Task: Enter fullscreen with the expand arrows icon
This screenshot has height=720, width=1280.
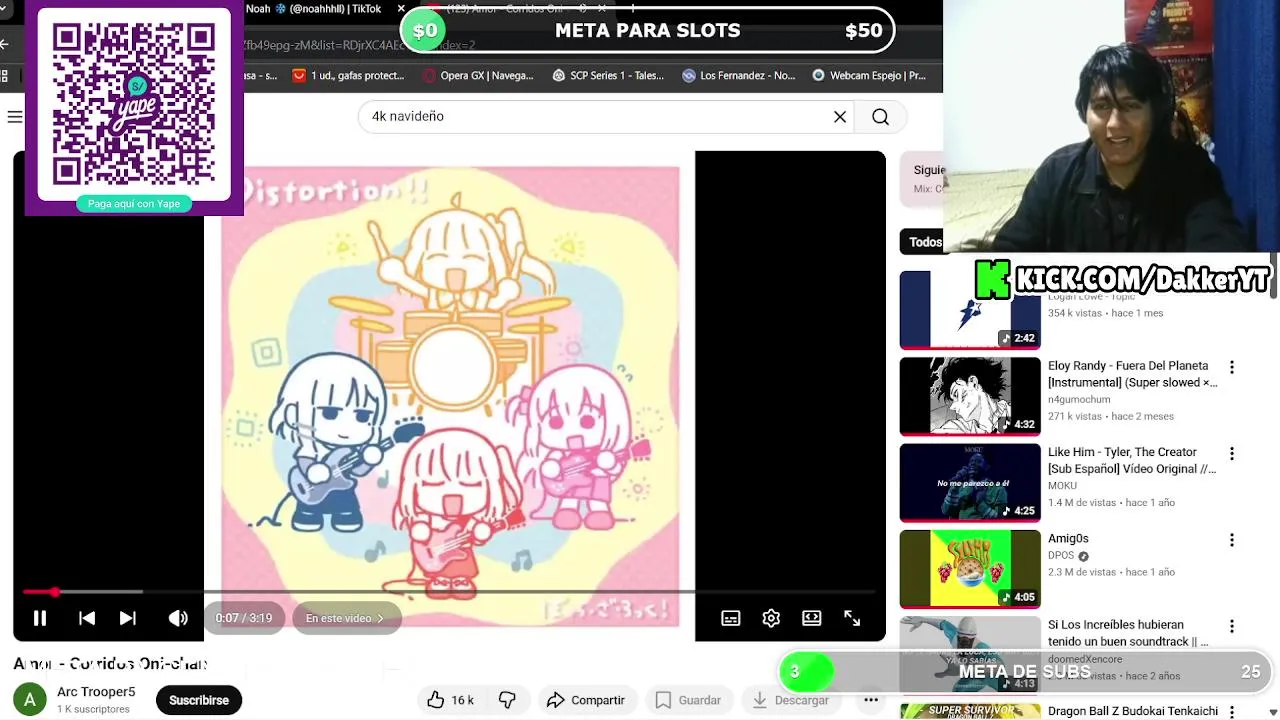Action: tap(852, 618)
